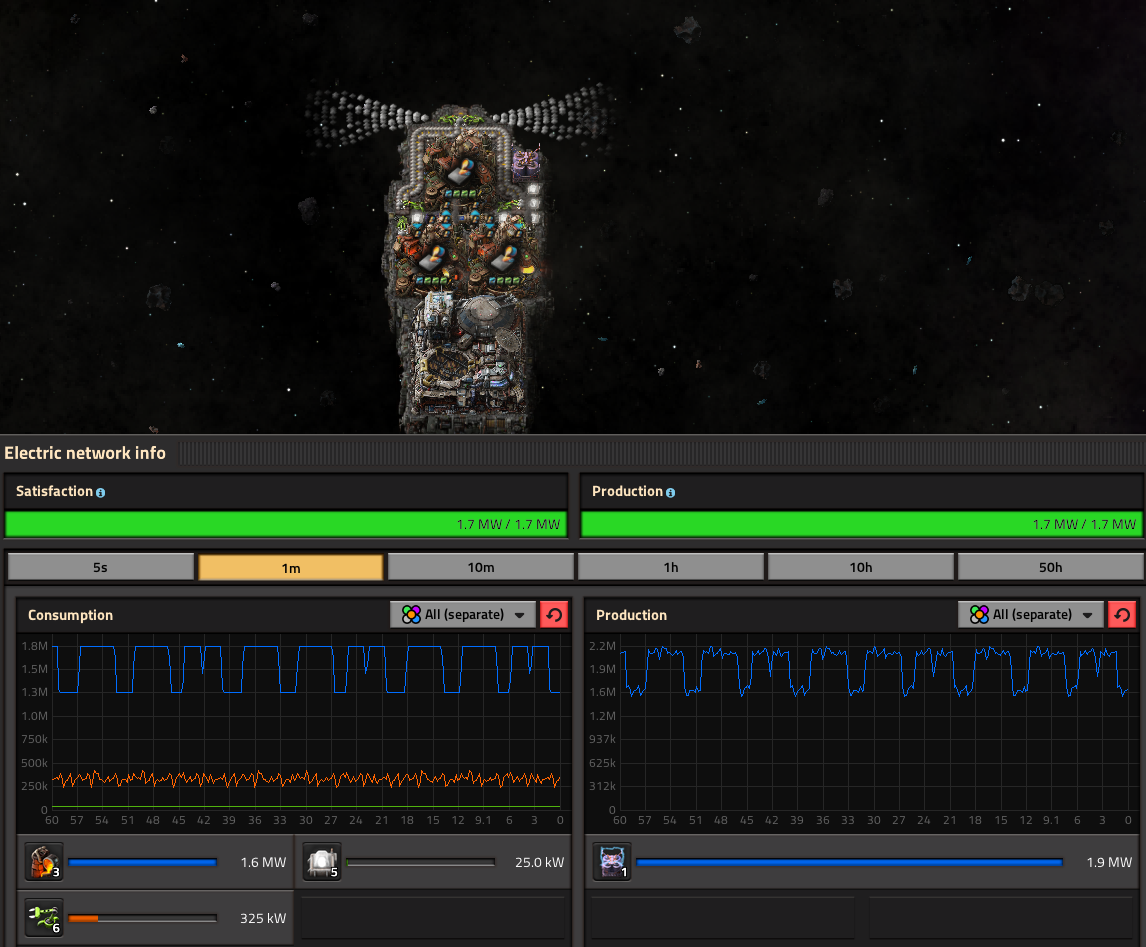
Task: Open Consumption All (separate) dropdown
Action: tap(463, 615)
